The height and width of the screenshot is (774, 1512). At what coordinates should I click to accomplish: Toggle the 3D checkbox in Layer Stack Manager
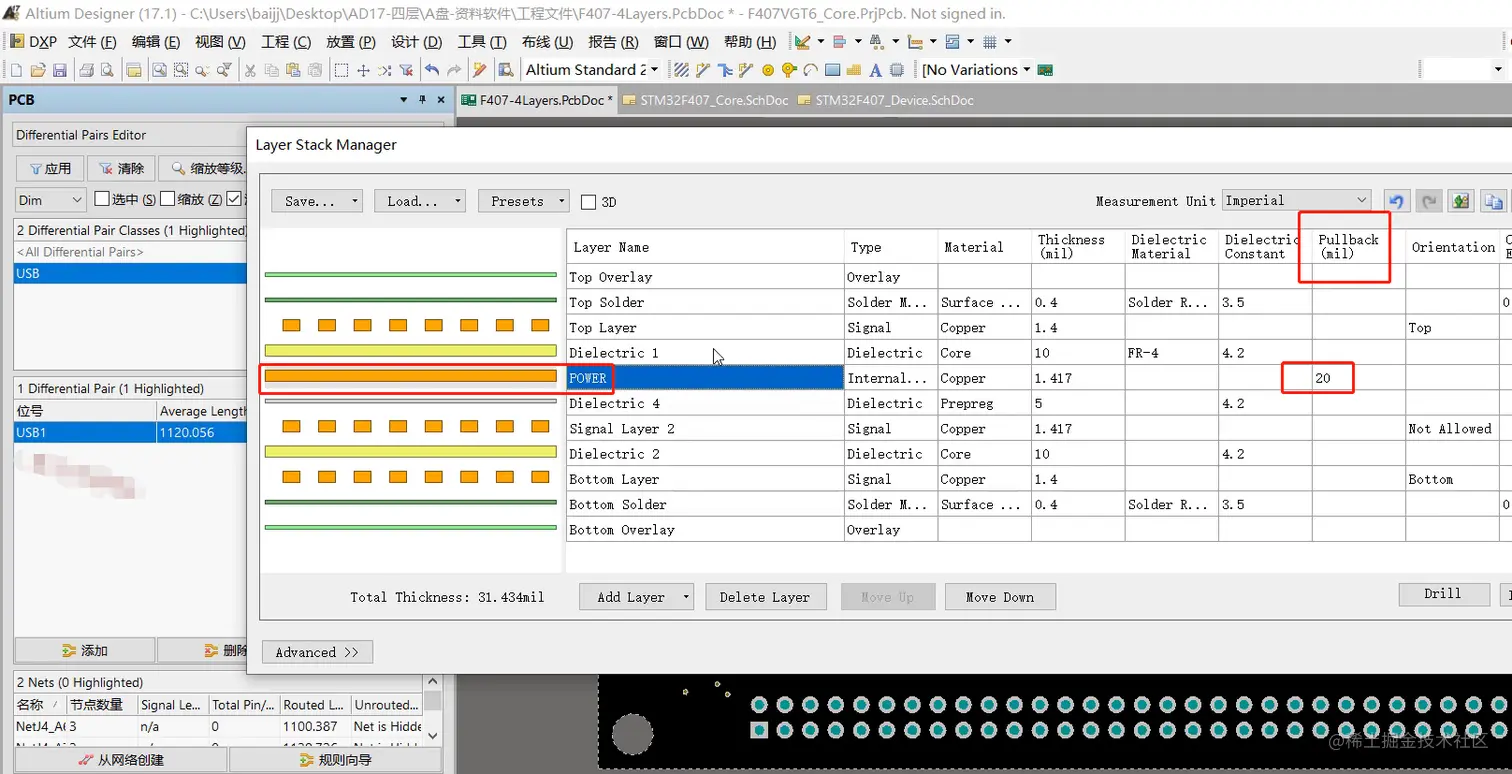pos(588,202)
